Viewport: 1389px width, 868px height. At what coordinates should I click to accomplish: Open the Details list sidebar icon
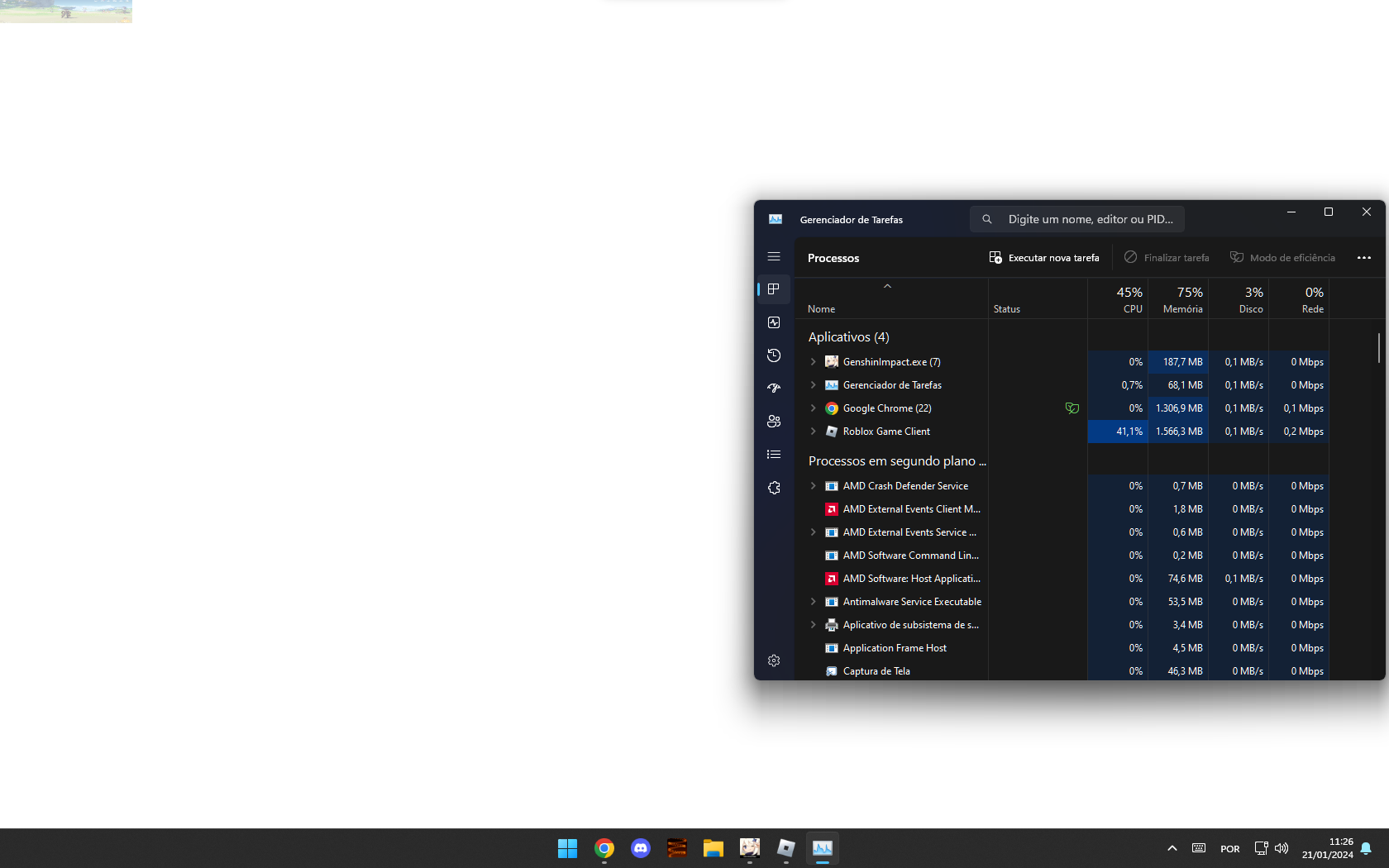(774, 455)
